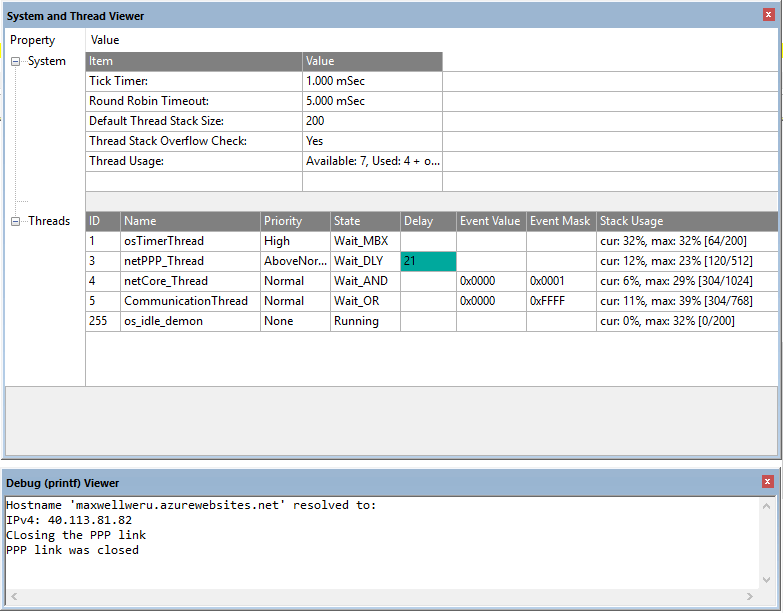783x613 pixels.
Task: Click the Property column header
Action: click(33, 40)
